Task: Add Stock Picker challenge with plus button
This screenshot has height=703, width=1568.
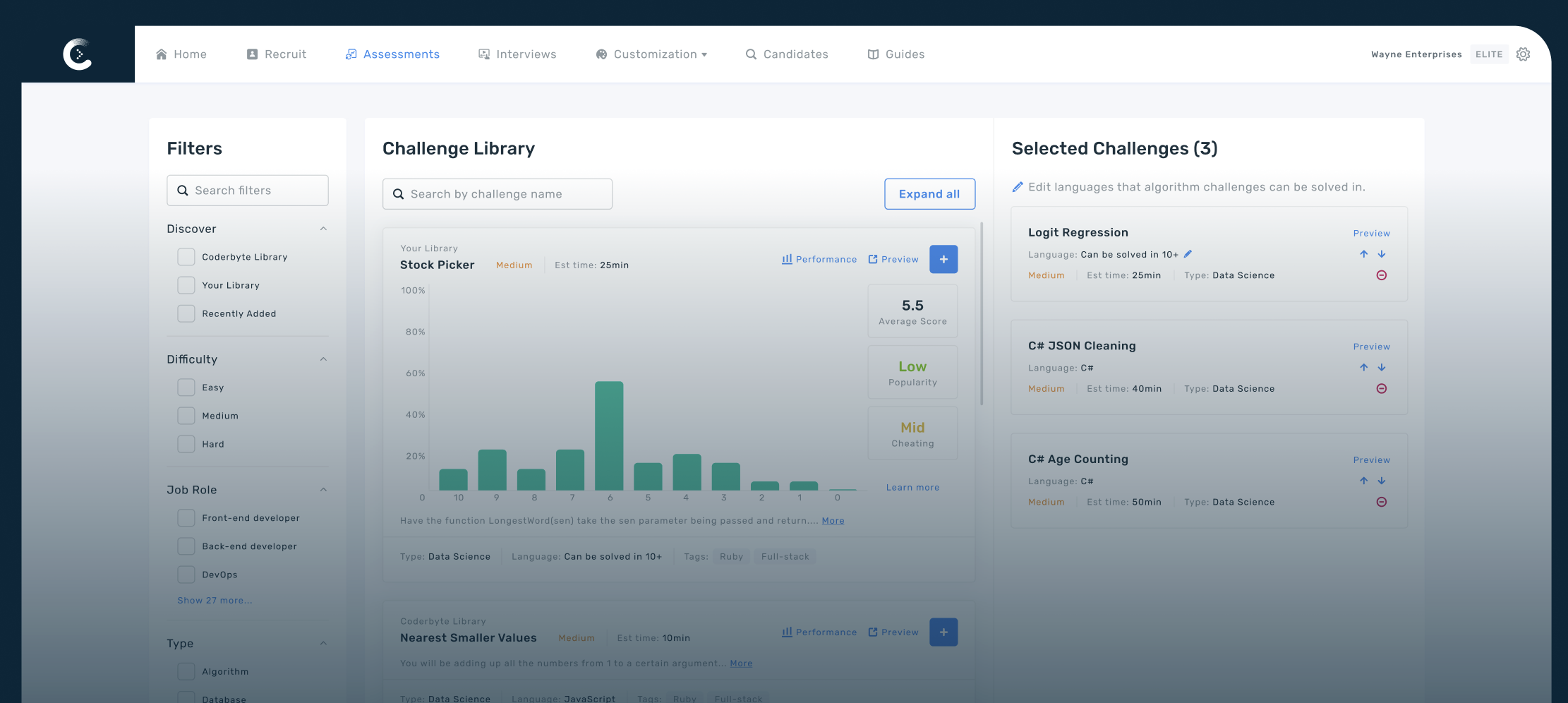Action: click(x=943, y=259)
